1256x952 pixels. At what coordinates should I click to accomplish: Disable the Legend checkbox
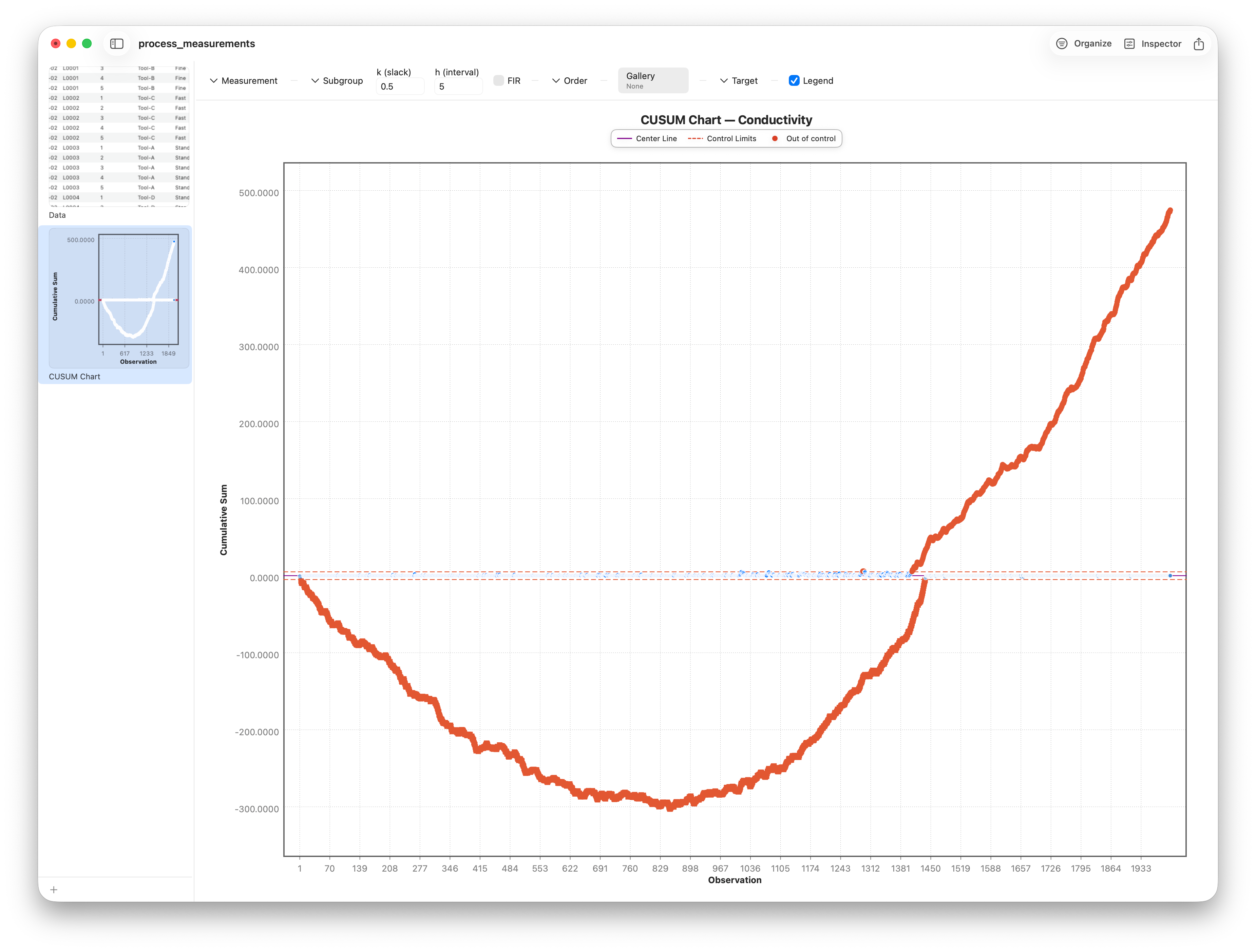(x=794, y=81)
